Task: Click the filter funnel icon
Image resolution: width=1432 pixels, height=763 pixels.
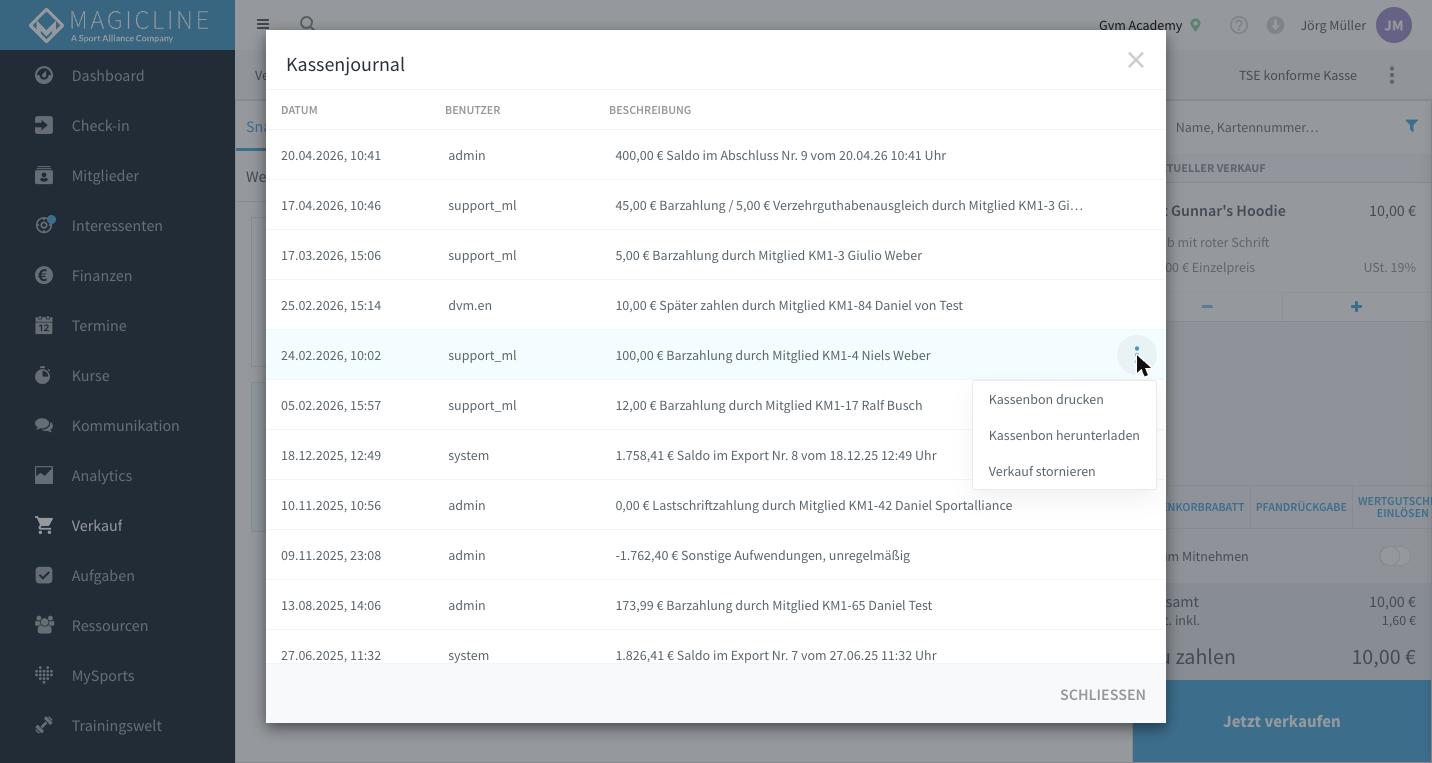Action: 1411,126
